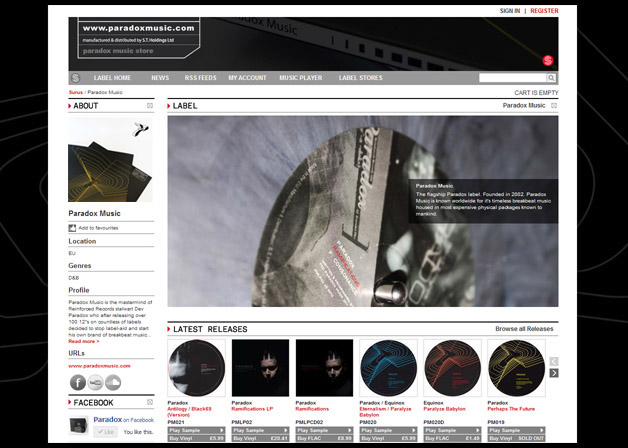Open RSS FEEDS in navigation bar
This screenshot has height=448, width=628.
[x=200, y=78]
